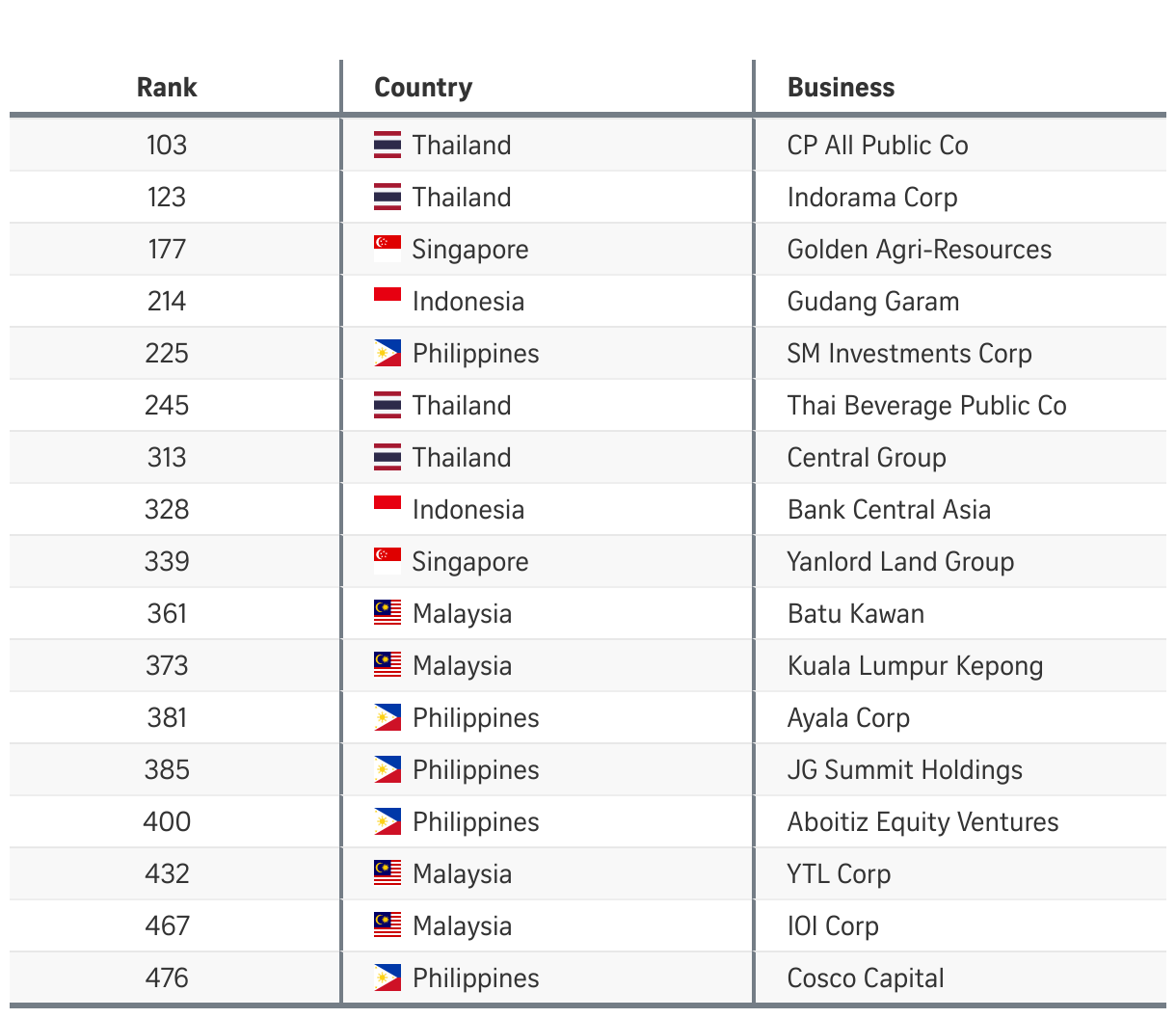Click the Thailand flag beside rank 103
Image resolution: width=1176 pixels, height=1018 pixels.
point(388,145)
